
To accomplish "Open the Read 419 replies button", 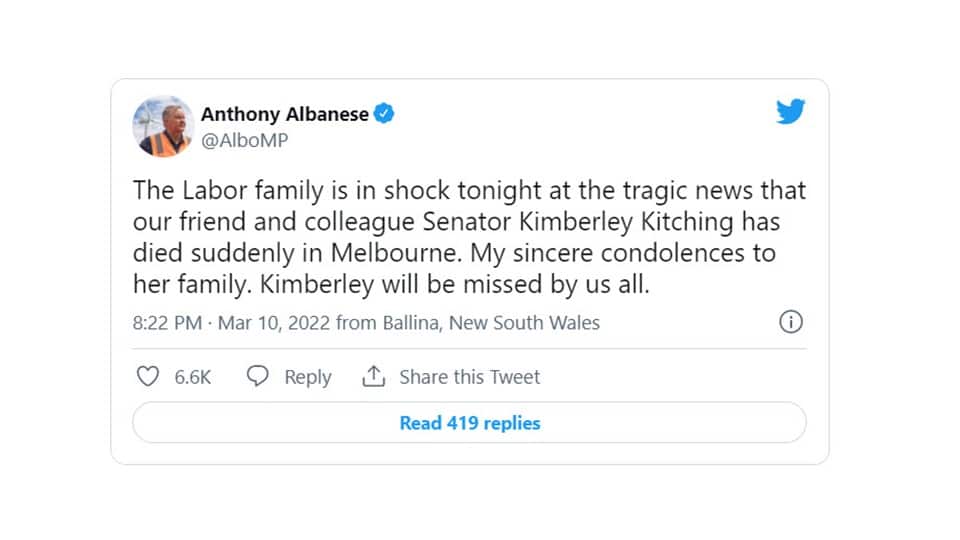I will click(x=469, y=423).
